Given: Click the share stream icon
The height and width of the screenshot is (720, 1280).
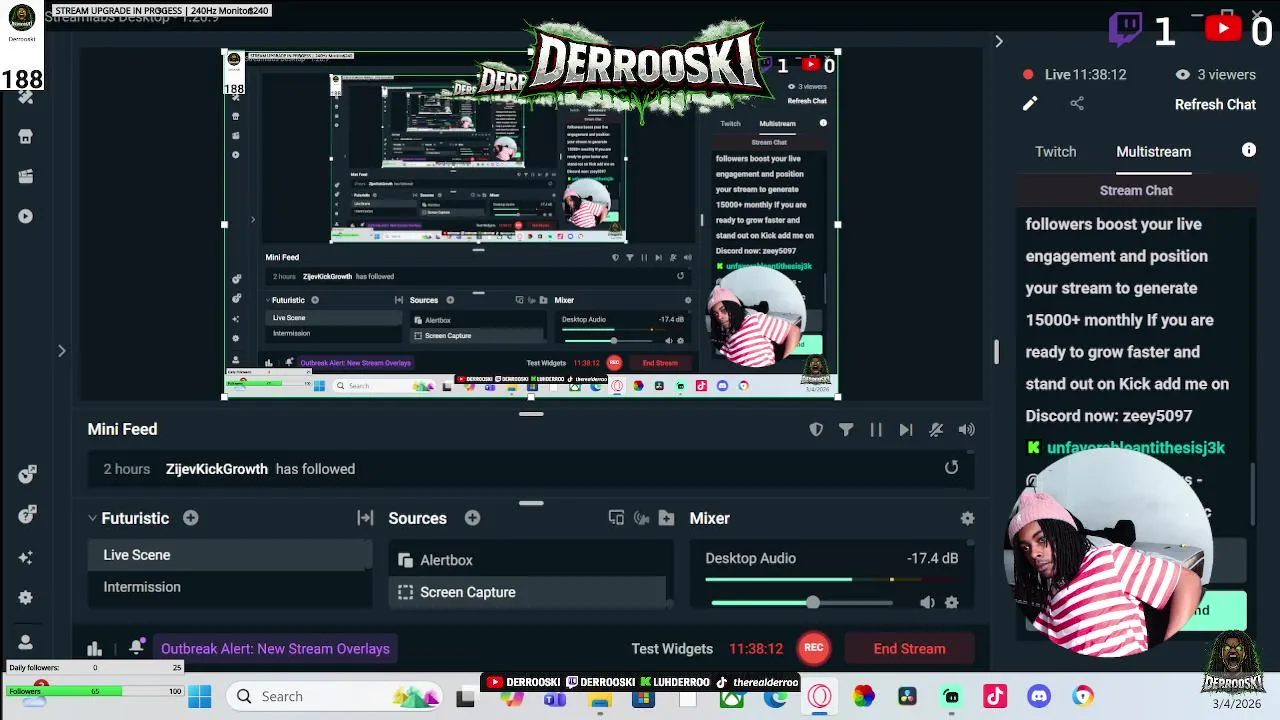Looking at the screenshot, I should click(1077, 103).
